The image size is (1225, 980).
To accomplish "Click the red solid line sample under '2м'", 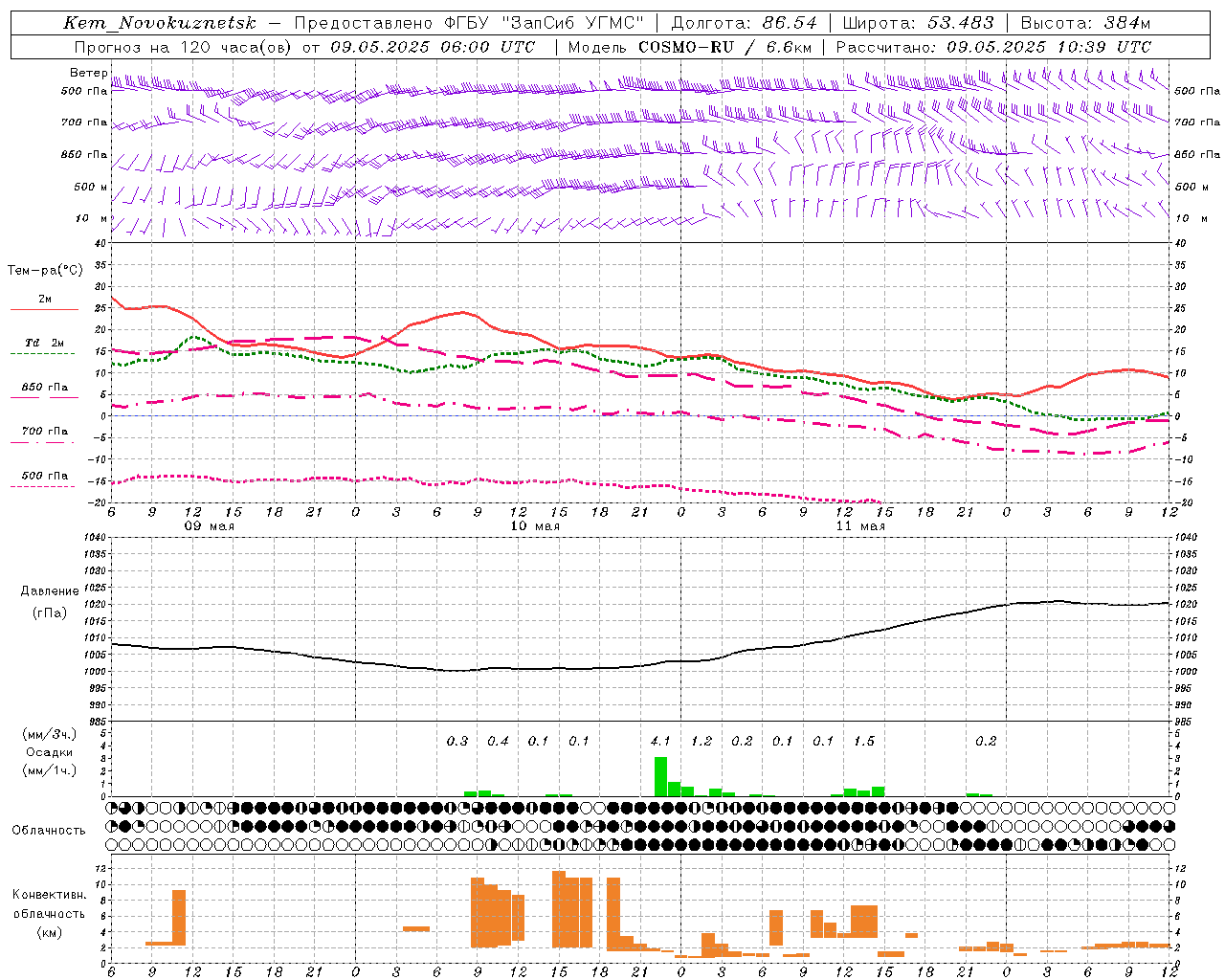I will point(44,309).
